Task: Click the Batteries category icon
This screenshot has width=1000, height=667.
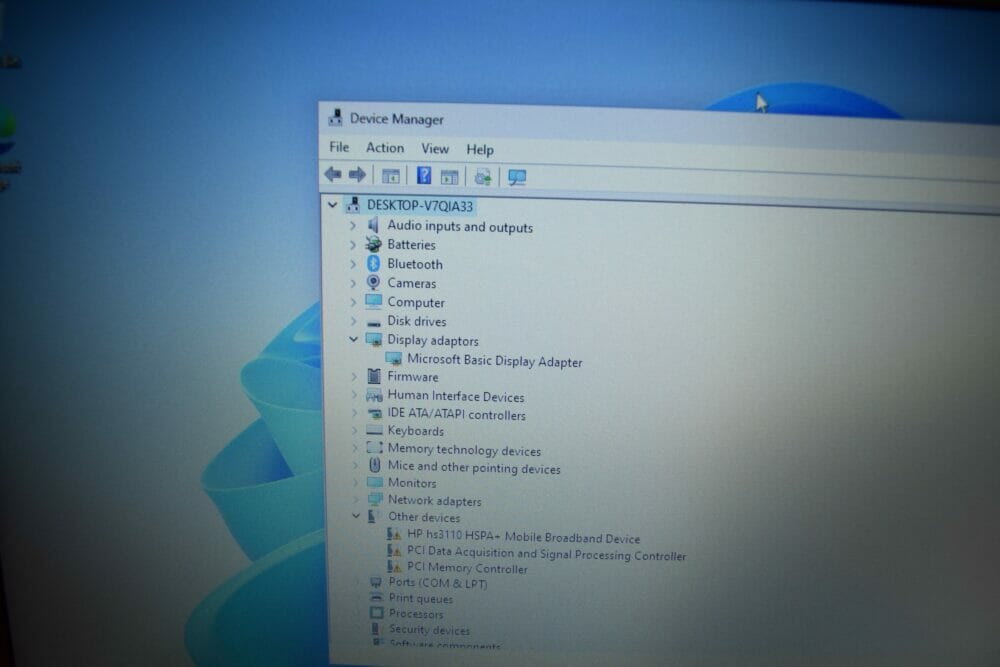Action: click(x=373, y=244)
